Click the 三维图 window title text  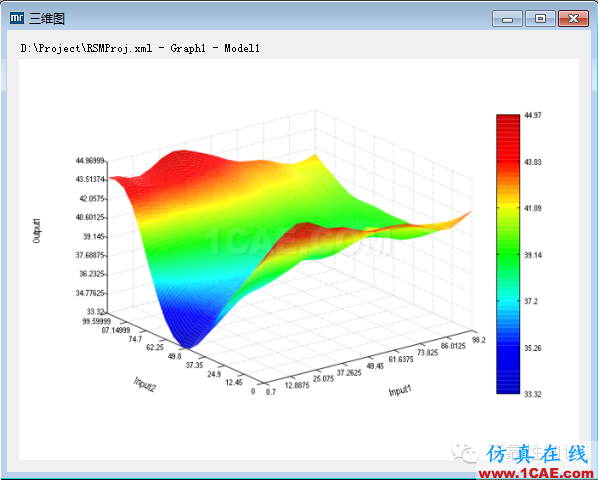47,18
